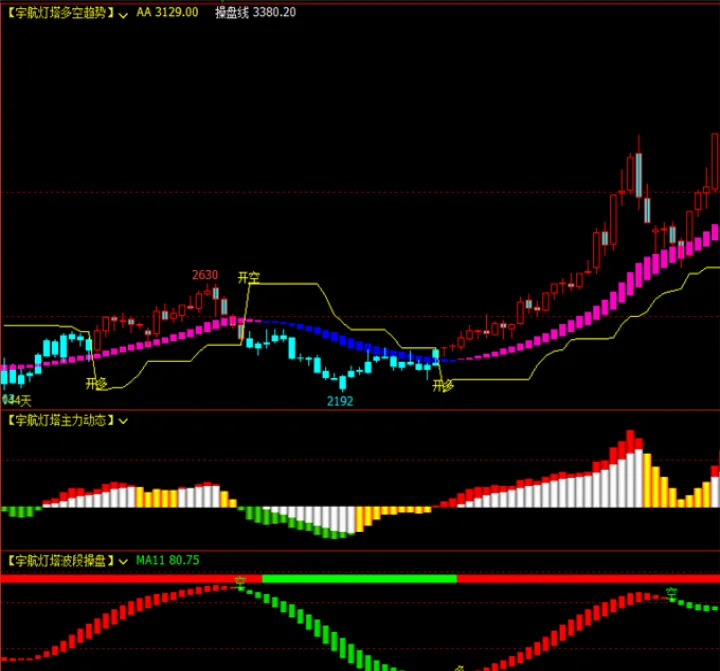This screenshot has height=671, width=720.
Task: Open dropdown next to 宇航灯塔波段操盘 indicator
Action: click(x=123, y=561)
